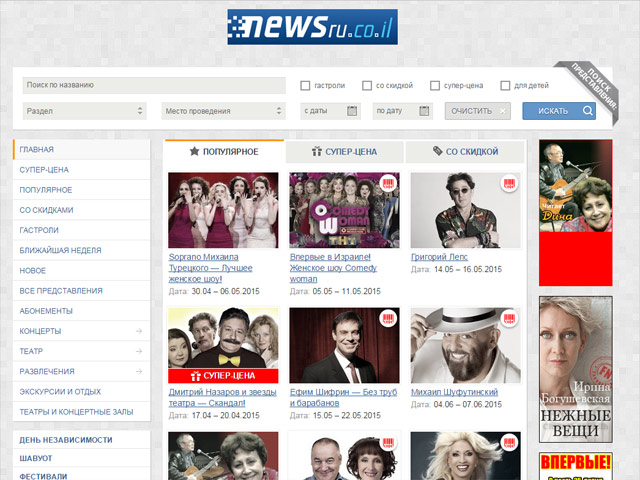Expand the РАЗВЛЕЧЕНИЯ submenu arrow

click(139, 371)
